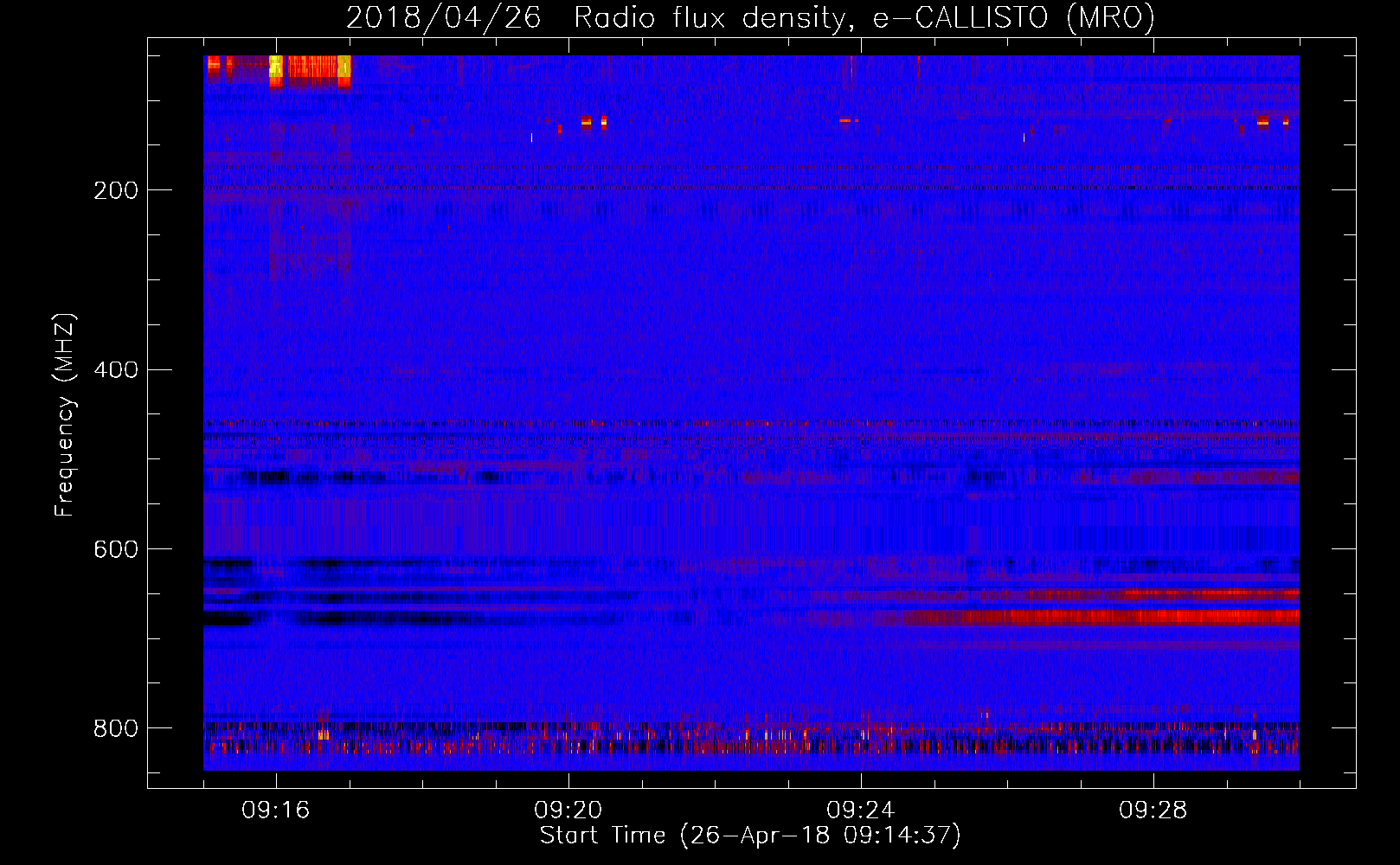Click the 09:24 time tick label
This screenshot has height=865, width=1400.
pos(861,811)
